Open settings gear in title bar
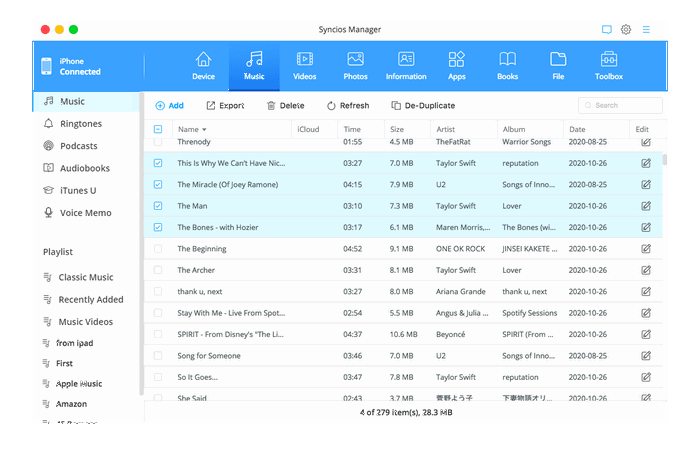Screen dimensions: 700x469 626,30
